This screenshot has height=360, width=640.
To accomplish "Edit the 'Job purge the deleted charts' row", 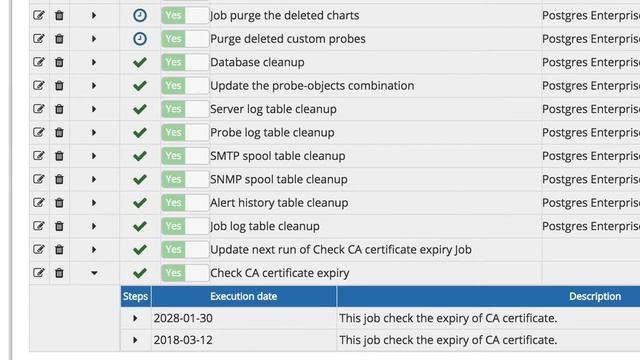I will [x=39, y=16].
